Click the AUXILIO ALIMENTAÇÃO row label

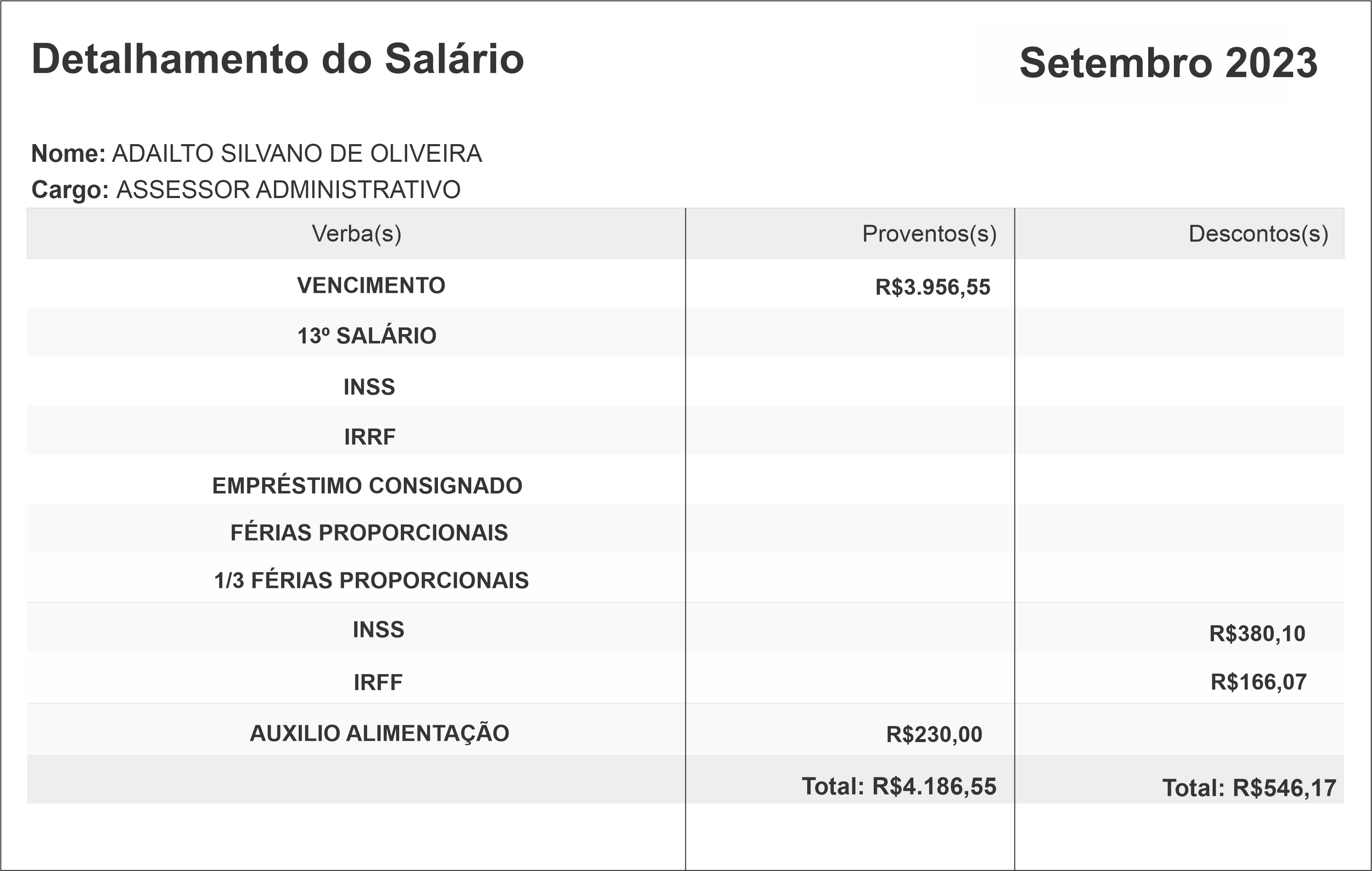(379, 733)
